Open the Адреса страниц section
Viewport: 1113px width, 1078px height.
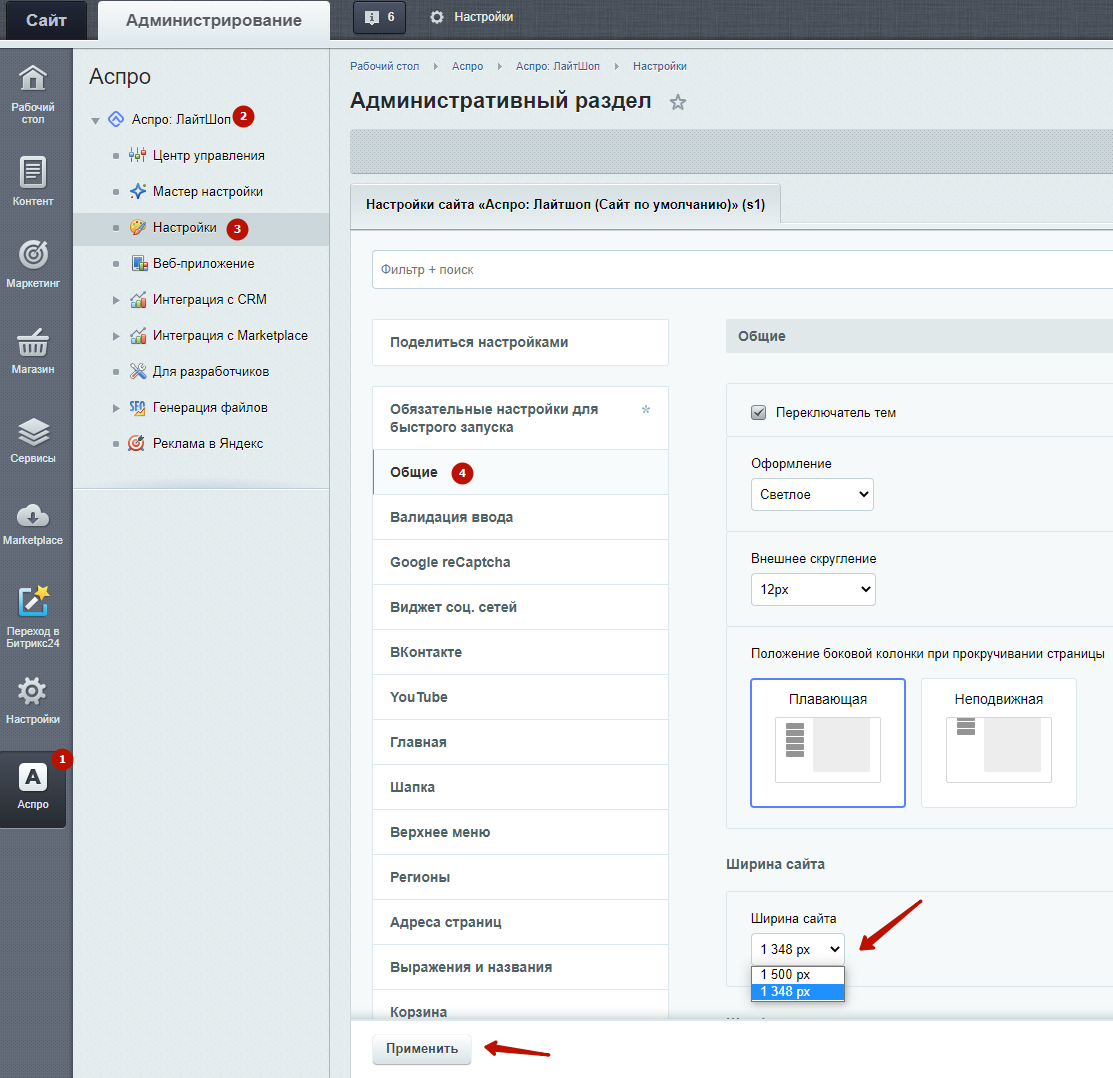tap(520, 922)
